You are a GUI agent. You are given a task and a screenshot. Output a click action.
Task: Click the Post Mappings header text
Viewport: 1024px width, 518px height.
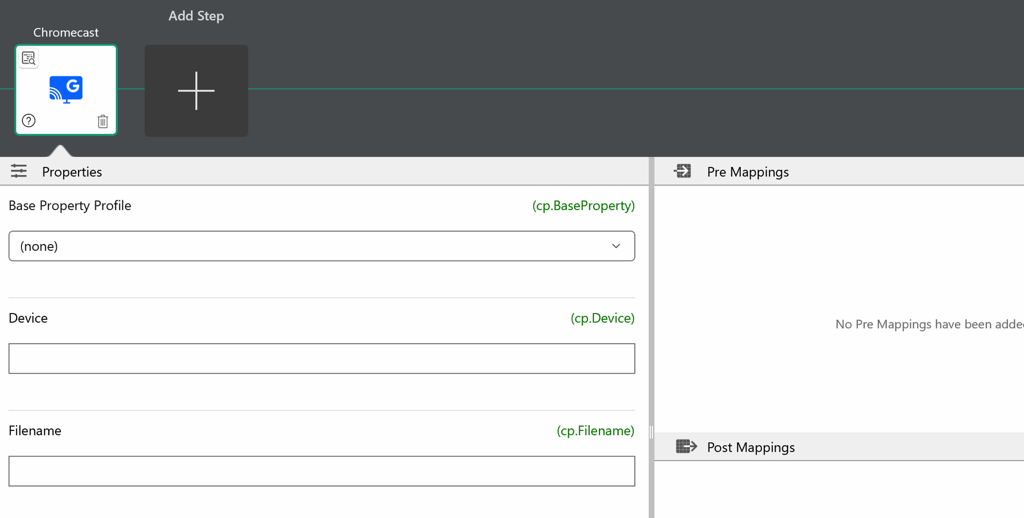[x=750, y=447]
